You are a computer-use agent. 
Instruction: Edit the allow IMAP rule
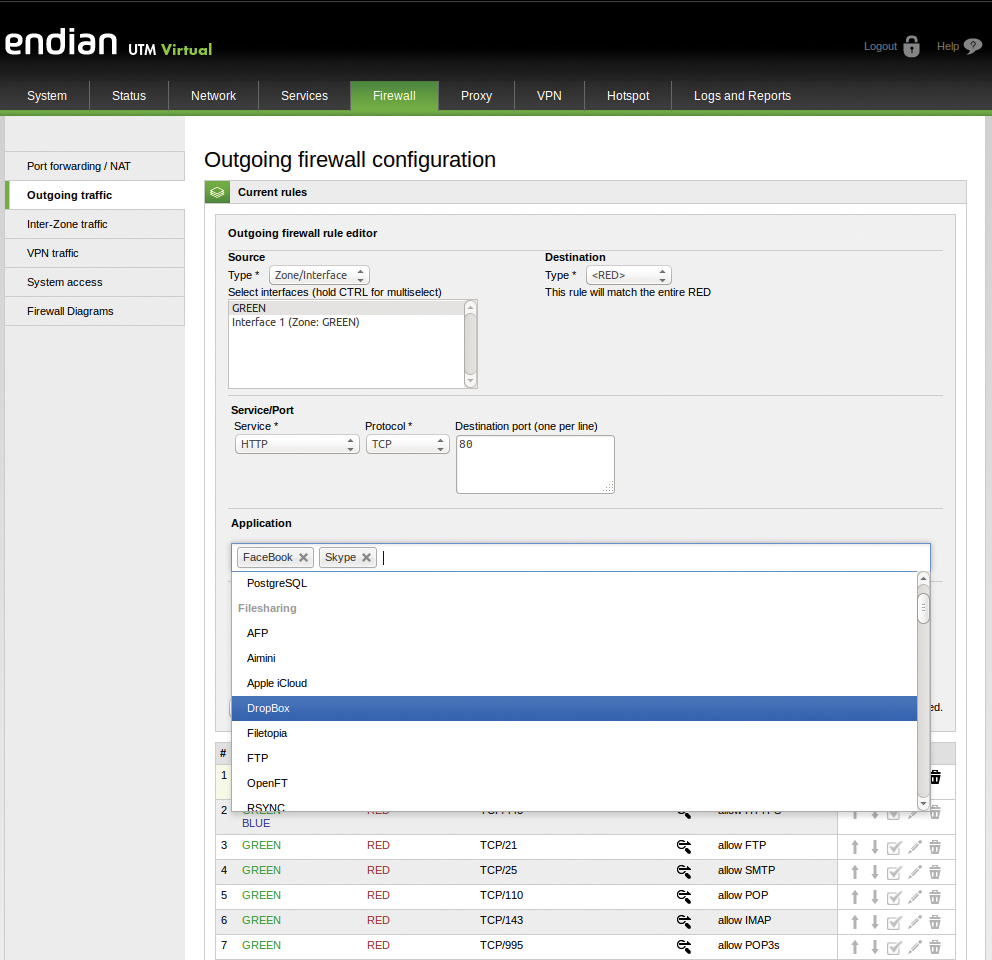click(x=915, y=922)
